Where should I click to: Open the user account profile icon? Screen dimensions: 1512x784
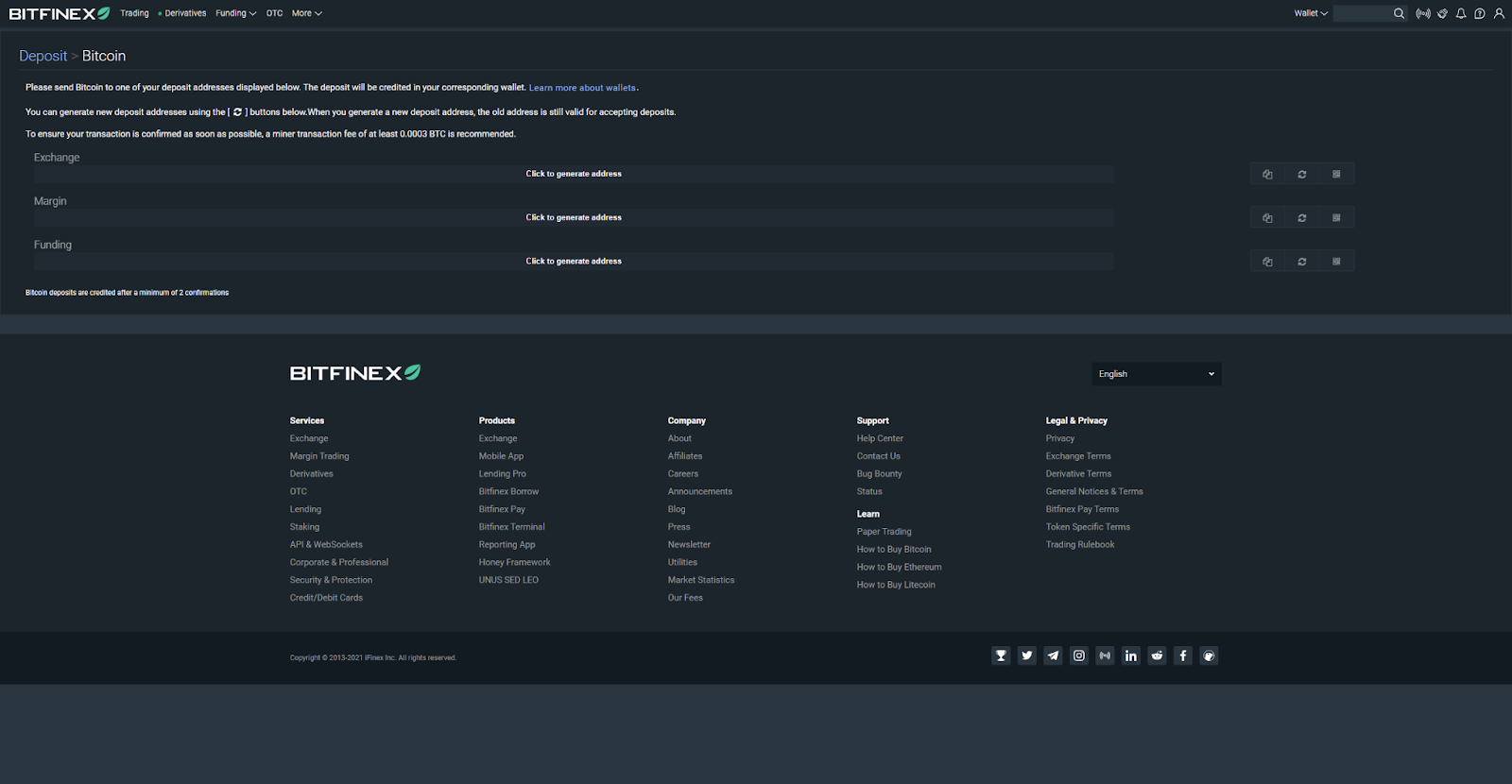pyautogui.click(x=1499, y=13)
